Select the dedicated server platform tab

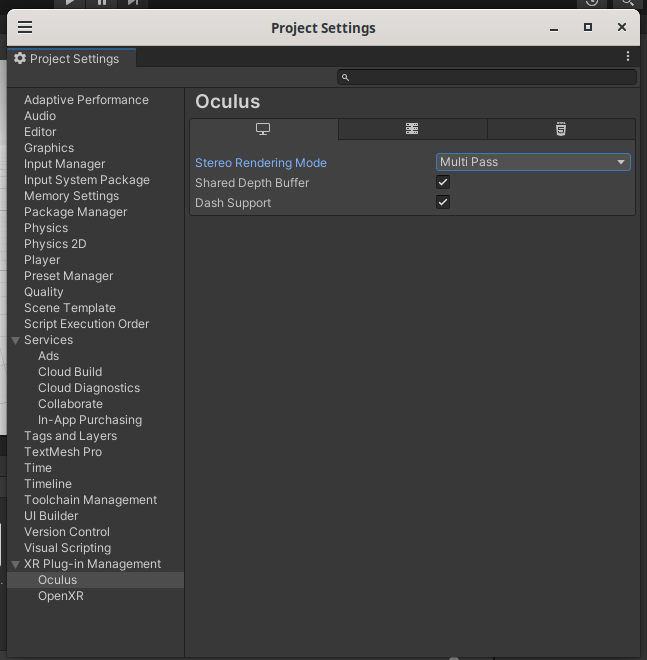click(x=412, y=129)
